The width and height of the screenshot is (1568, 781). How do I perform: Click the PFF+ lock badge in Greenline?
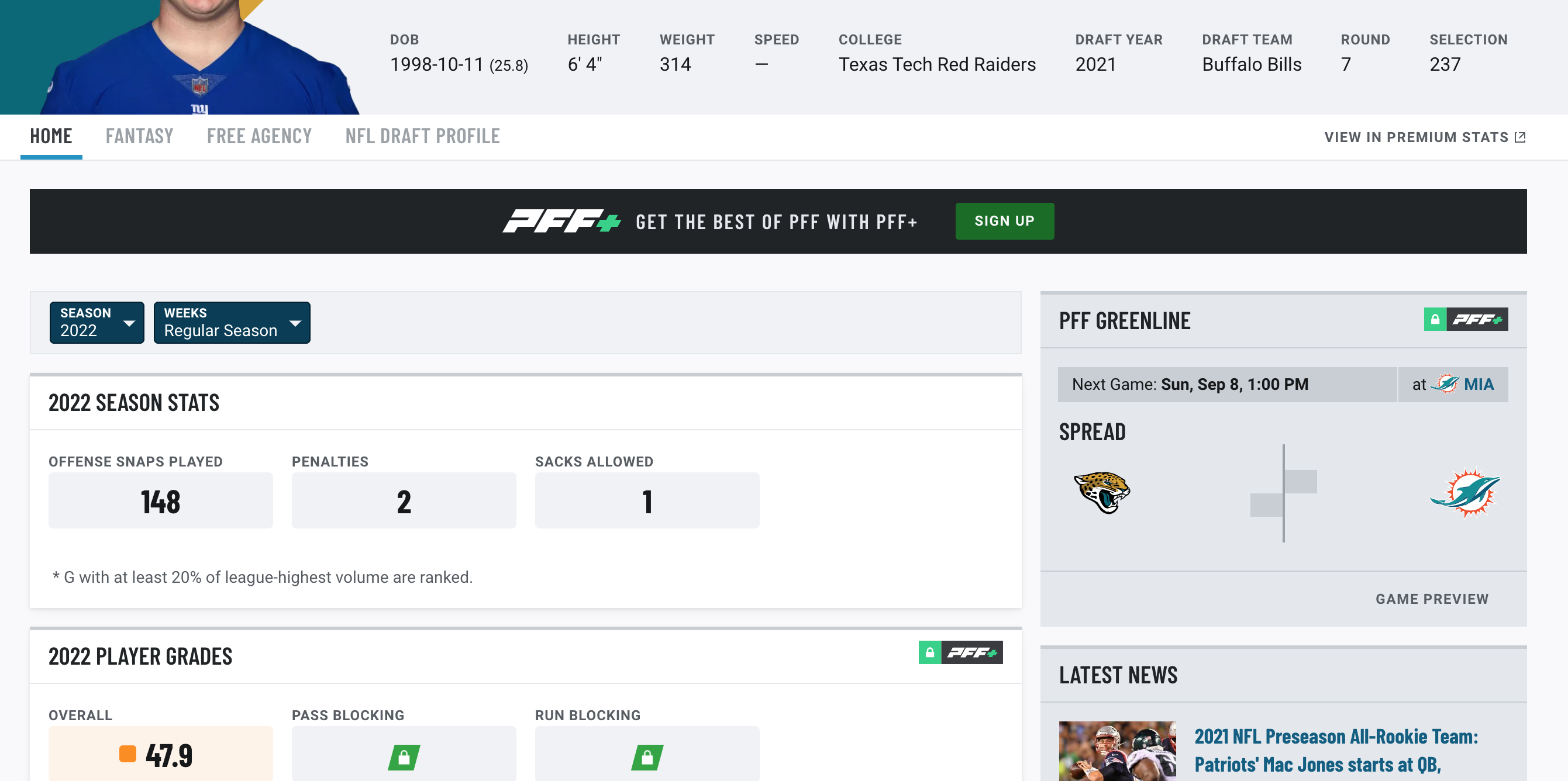(x=1466, y=319)
